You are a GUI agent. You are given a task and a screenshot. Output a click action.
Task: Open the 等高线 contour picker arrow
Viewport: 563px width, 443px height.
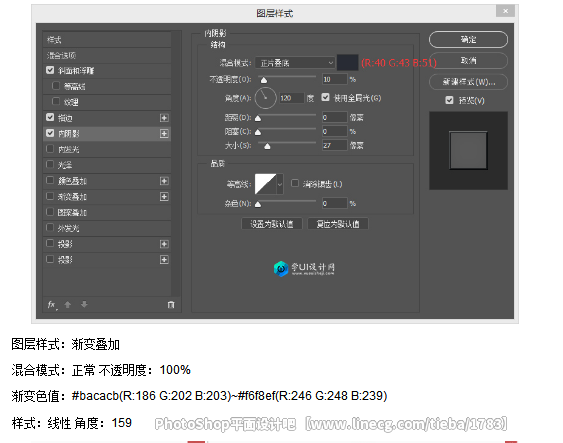[x=280, y=184]
